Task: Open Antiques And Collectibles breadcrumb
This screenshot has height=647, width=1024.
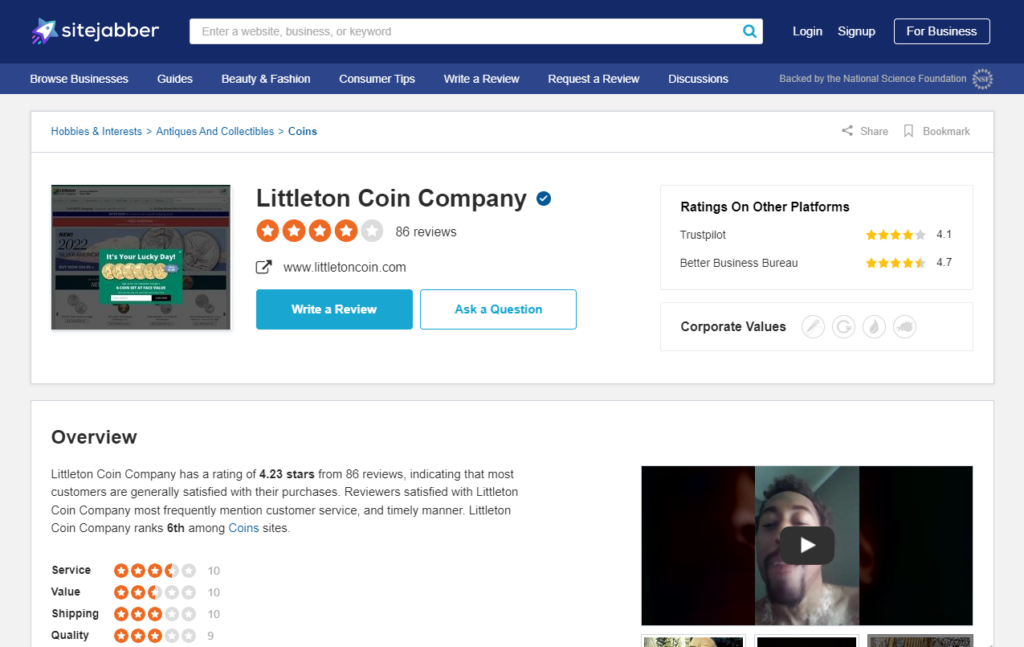Action: tap(215, 131)
